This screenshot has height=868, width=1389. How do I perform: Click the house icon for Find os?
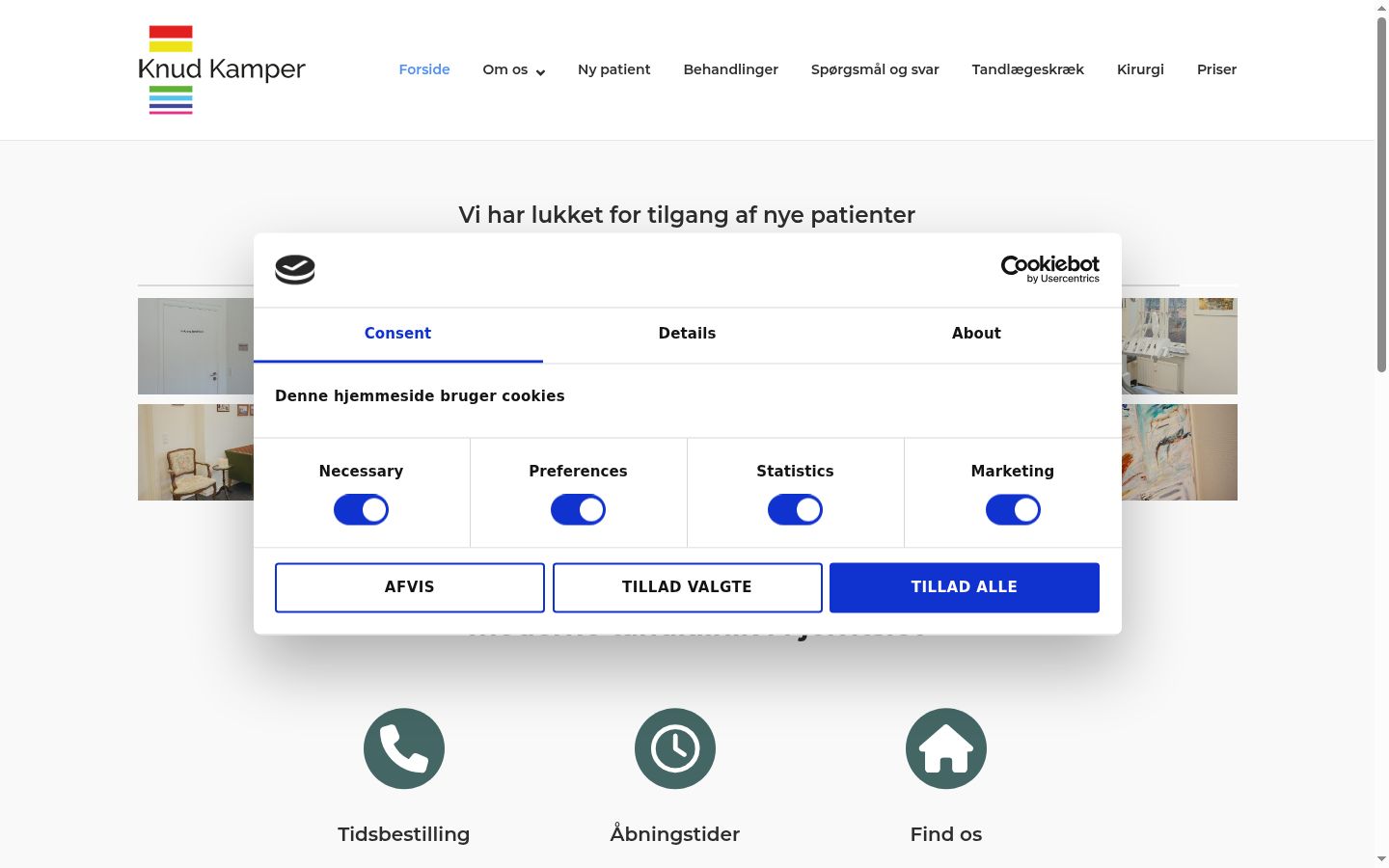[946, 748]
